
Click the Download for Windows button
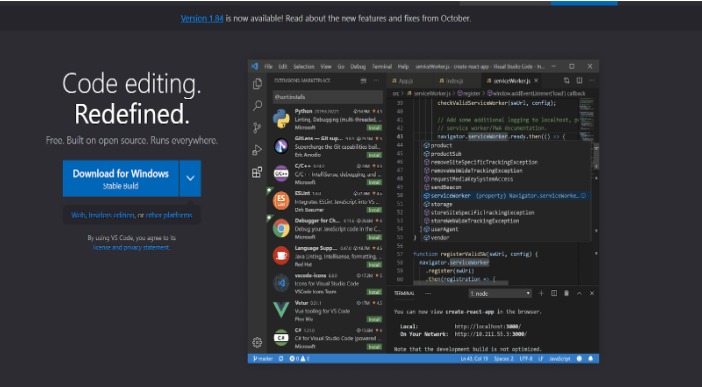(121, 178)
